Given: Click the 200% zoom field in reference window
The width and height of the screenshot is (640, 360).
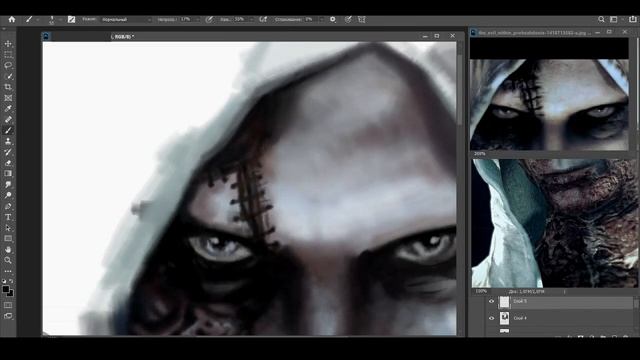Looking at the screenshot, I should click(x=480, y=154).
